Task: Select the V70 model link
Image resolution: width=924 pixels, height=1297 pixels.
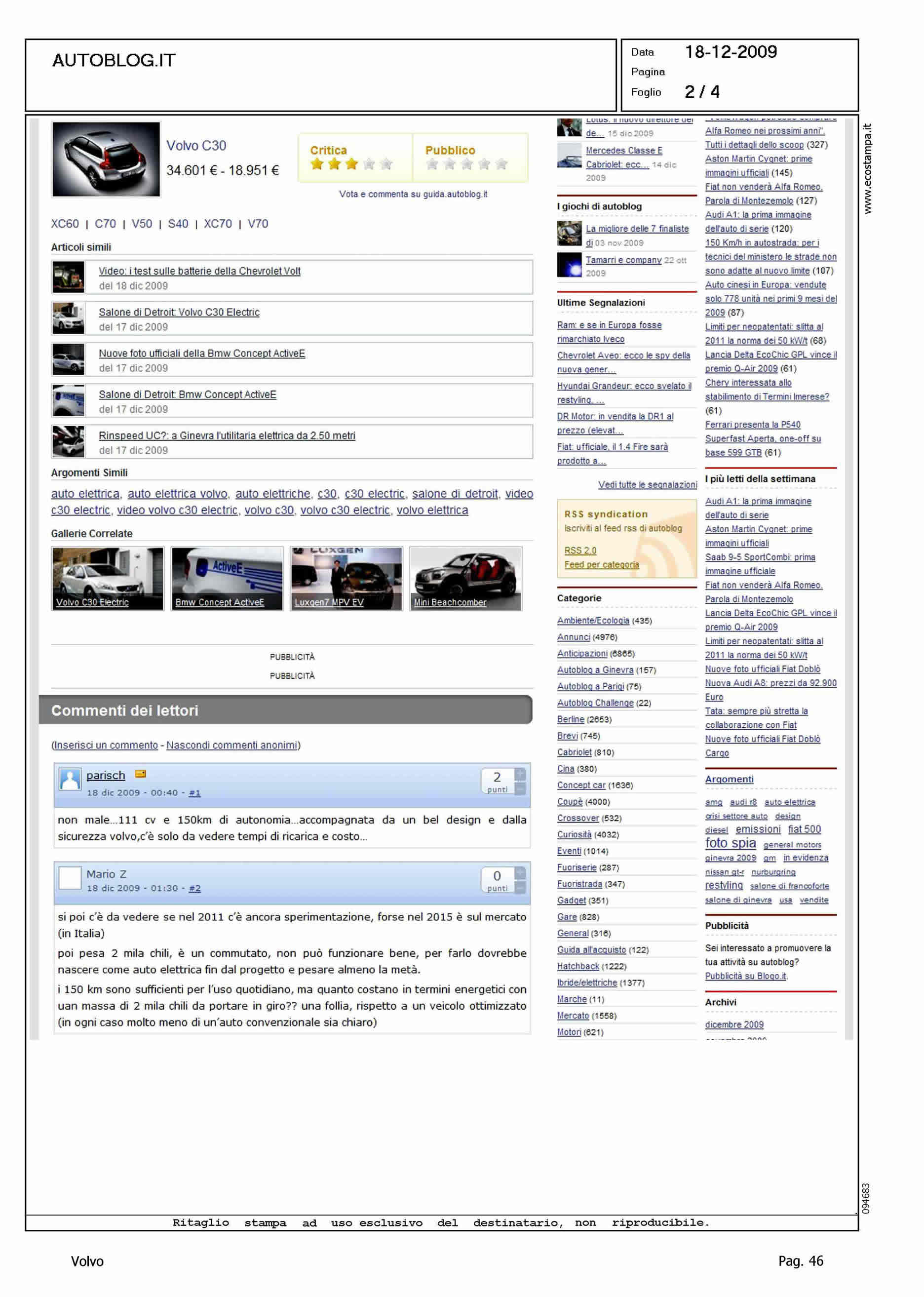Action: coord(258,224)
